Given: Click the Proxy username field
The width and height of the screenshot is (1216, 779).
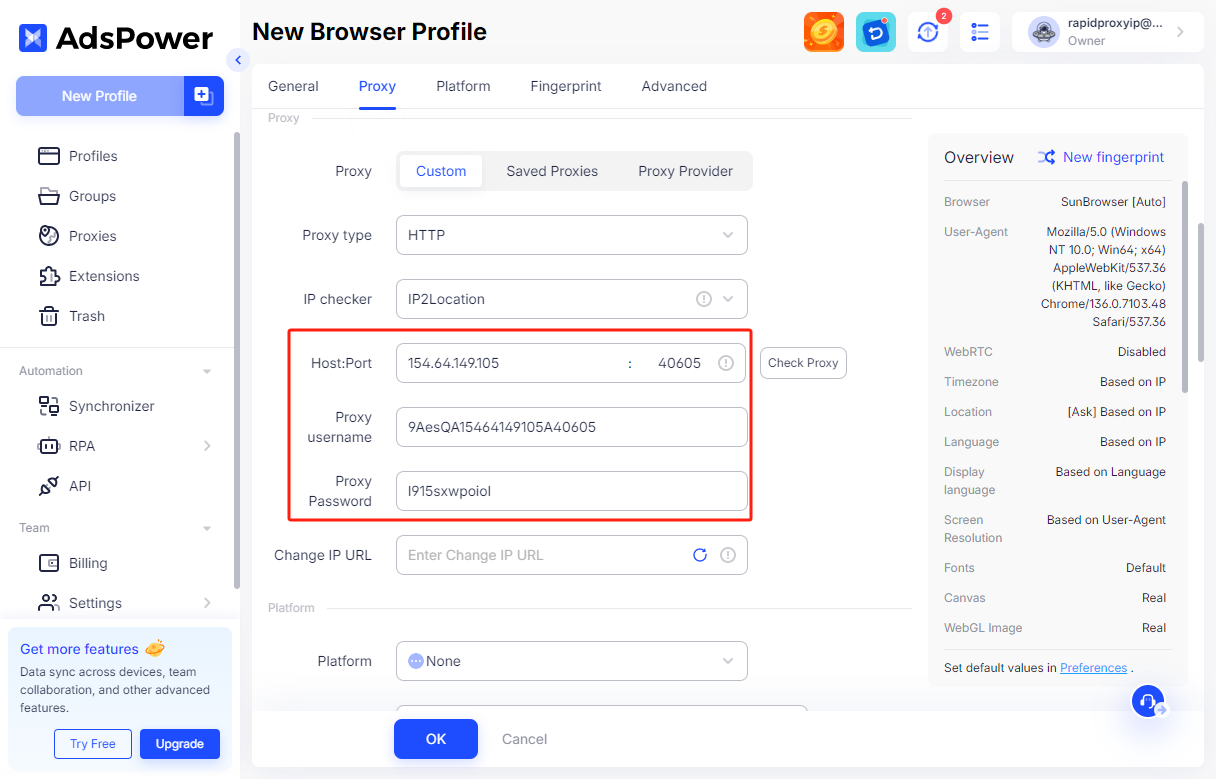Looking at the screenshot, I should pos(572,427).
